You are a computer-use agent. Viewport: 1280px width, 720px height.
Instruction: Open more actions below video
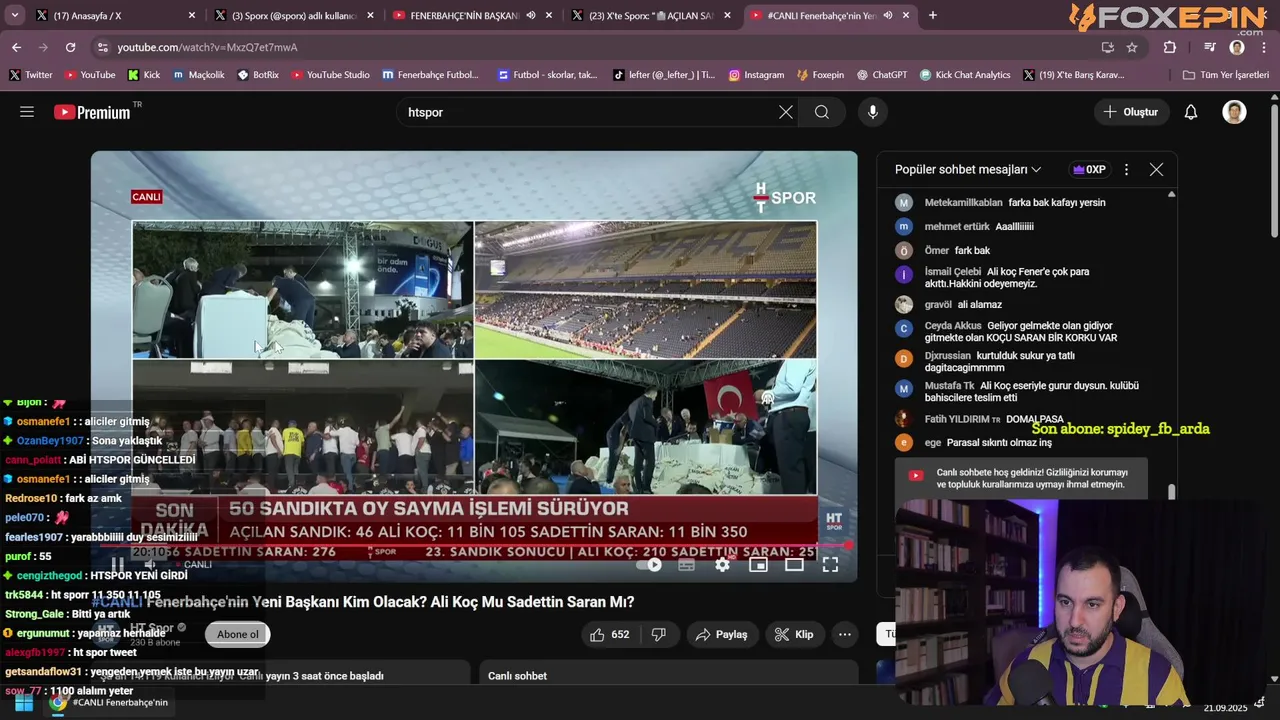click(x=845, y=634)
